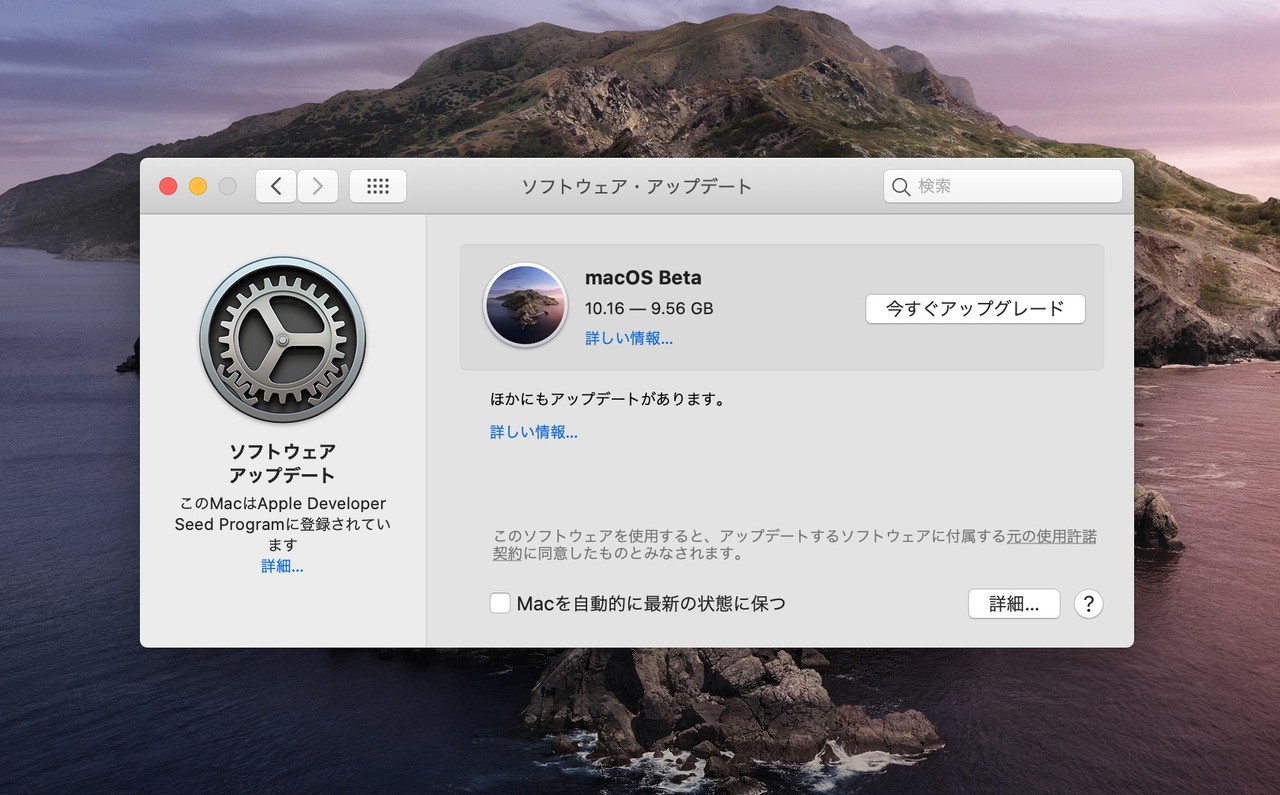Close the Software Update window

click(168, 186)
